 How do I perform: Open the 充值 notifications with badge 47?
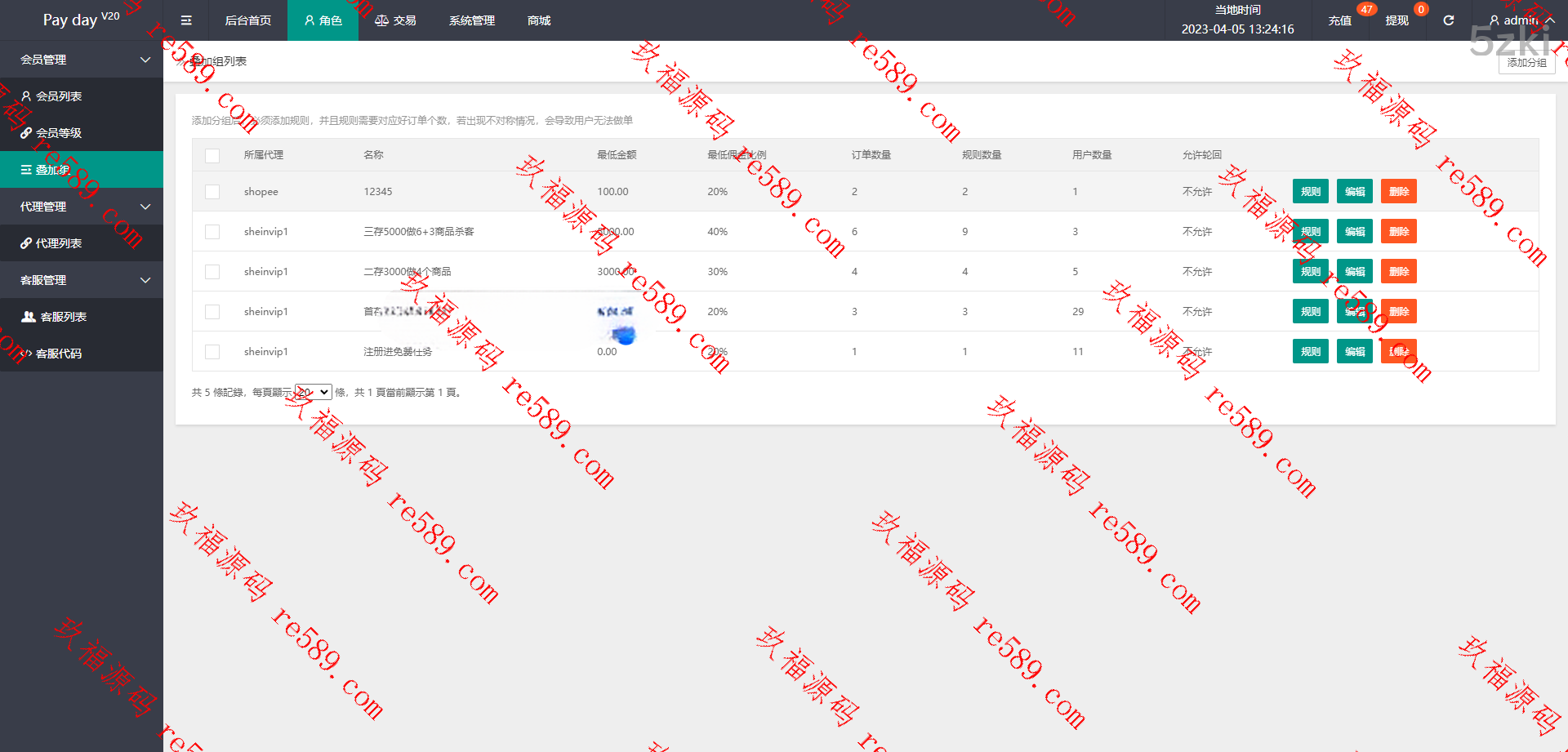click(x=1339, y=20)
